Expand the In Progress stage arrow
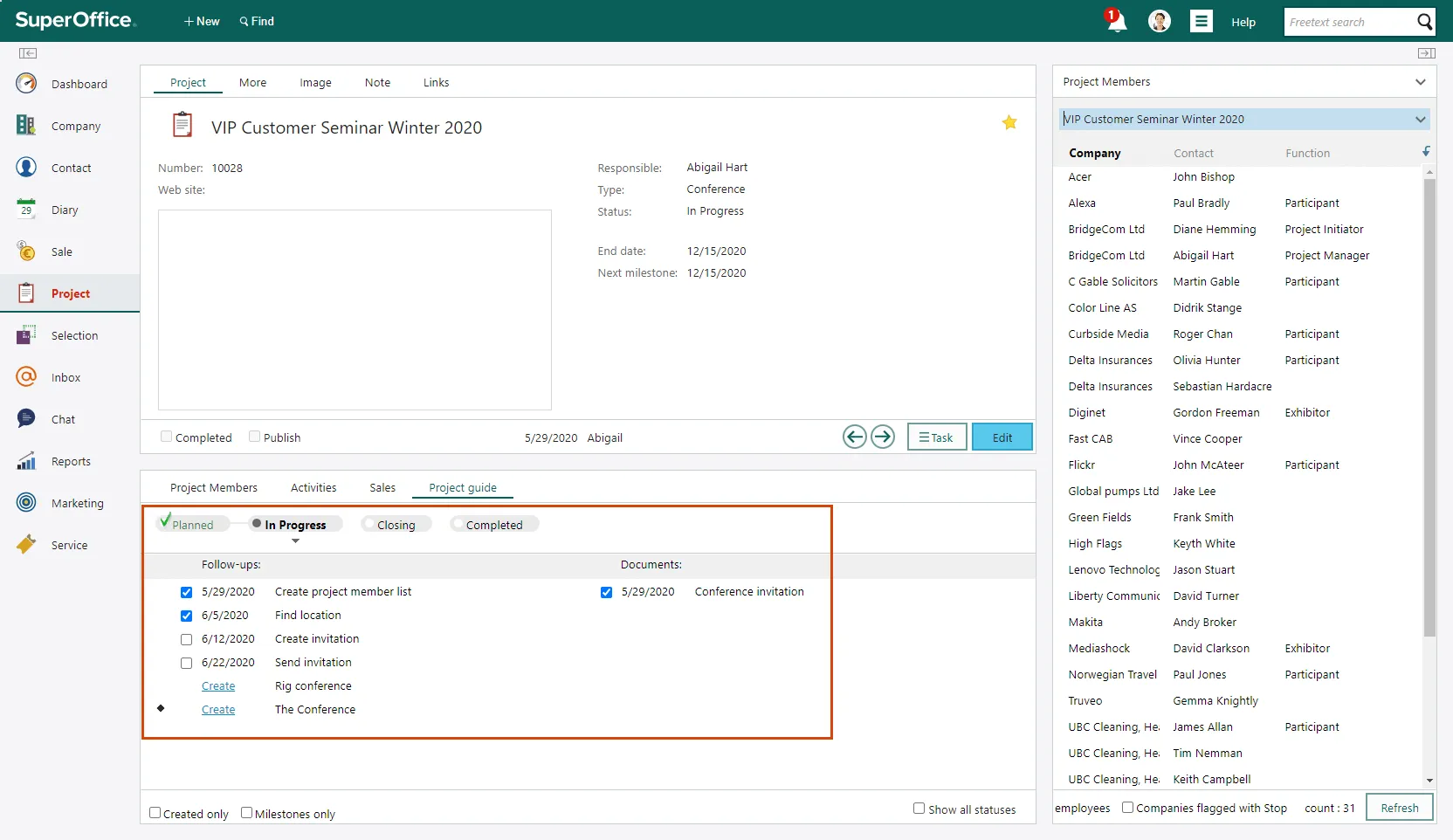The image size is (1453, 840). (295, 541)
